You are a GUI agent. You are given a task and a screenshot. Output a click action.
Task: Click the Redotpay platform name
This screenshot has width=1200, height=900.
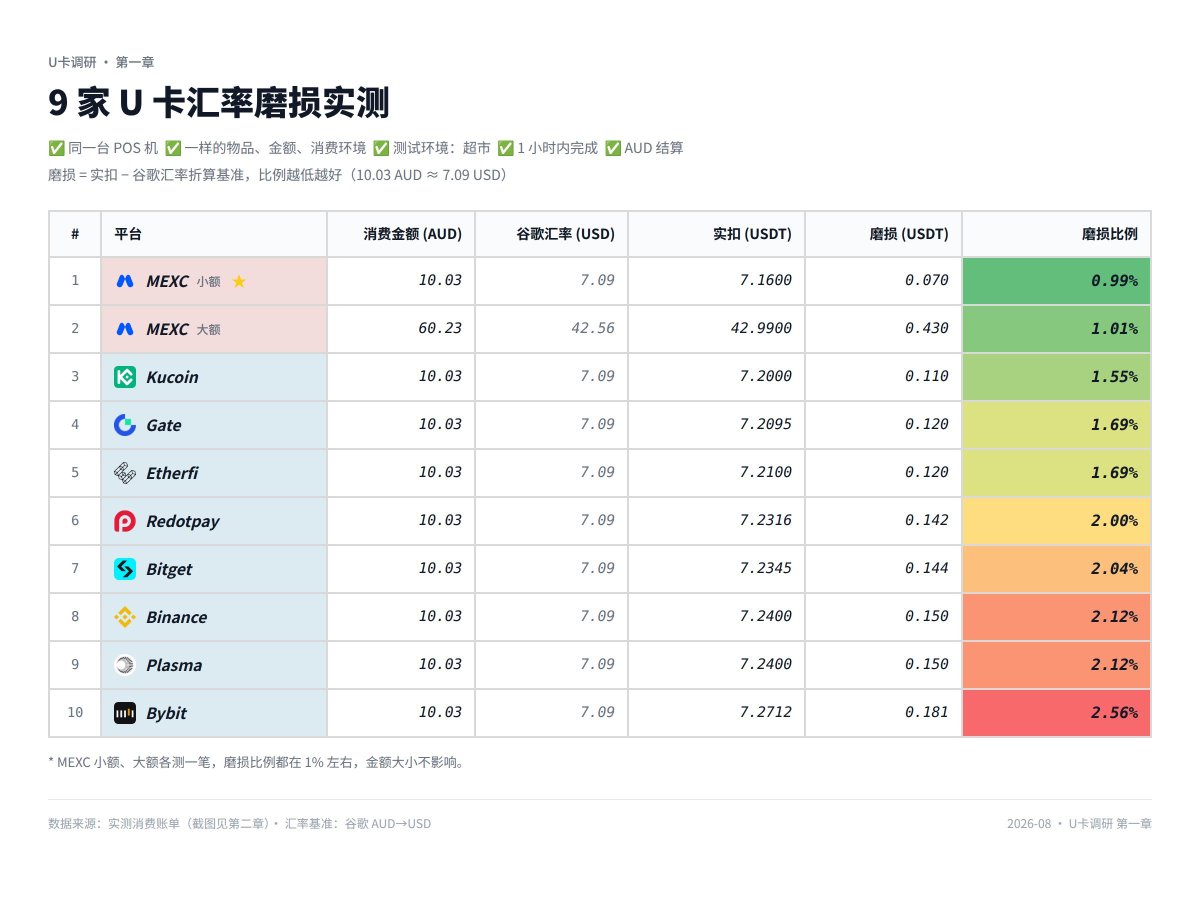(x=183, y=522)
